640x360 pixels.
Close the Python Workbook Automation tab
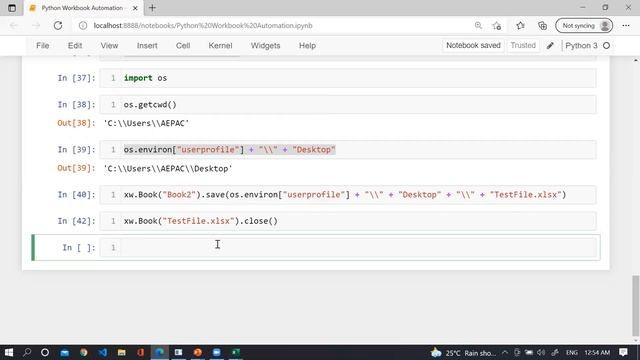(135, 8)
